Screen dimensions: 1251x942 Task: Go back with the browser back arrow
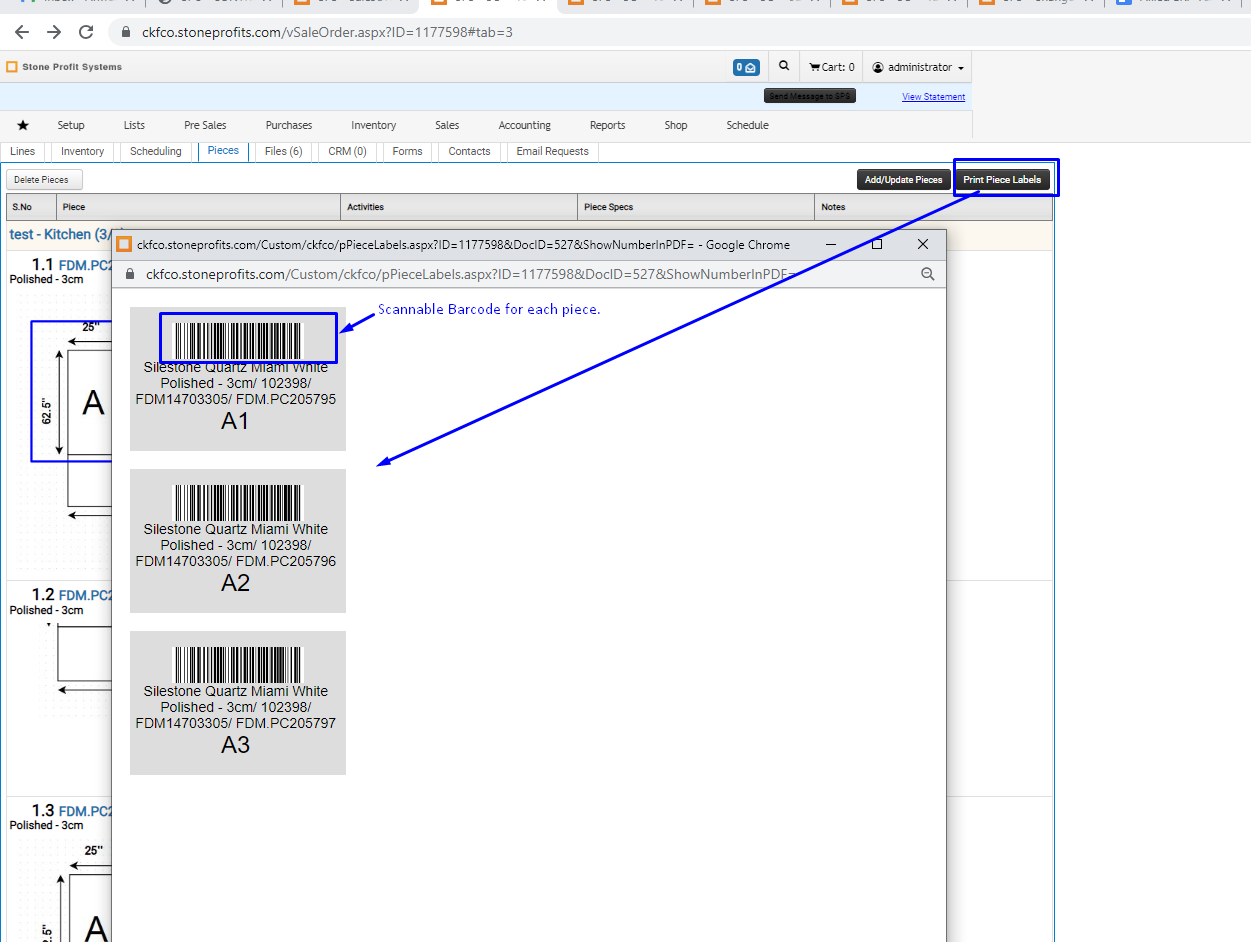tap(22, 32)
